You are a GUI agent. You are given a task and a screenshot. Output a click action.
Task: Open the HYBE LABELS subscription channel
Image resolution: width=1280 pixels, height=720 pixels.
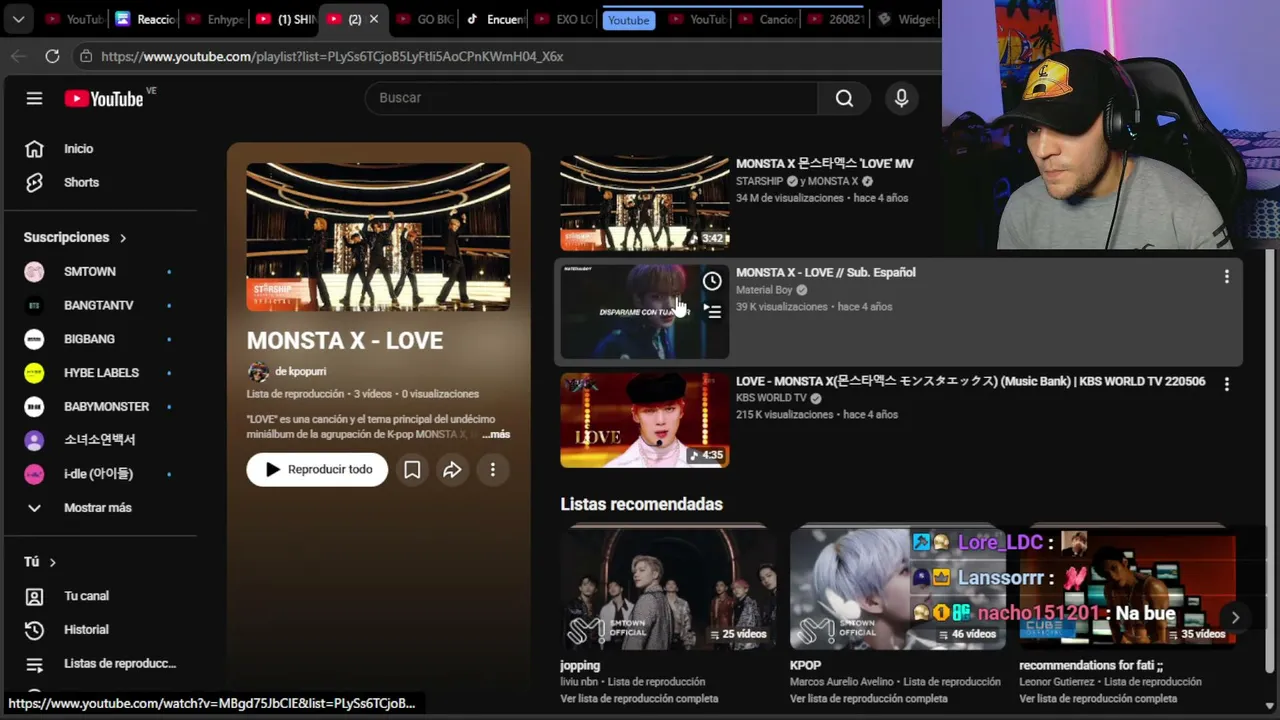(x=100, y=373)
